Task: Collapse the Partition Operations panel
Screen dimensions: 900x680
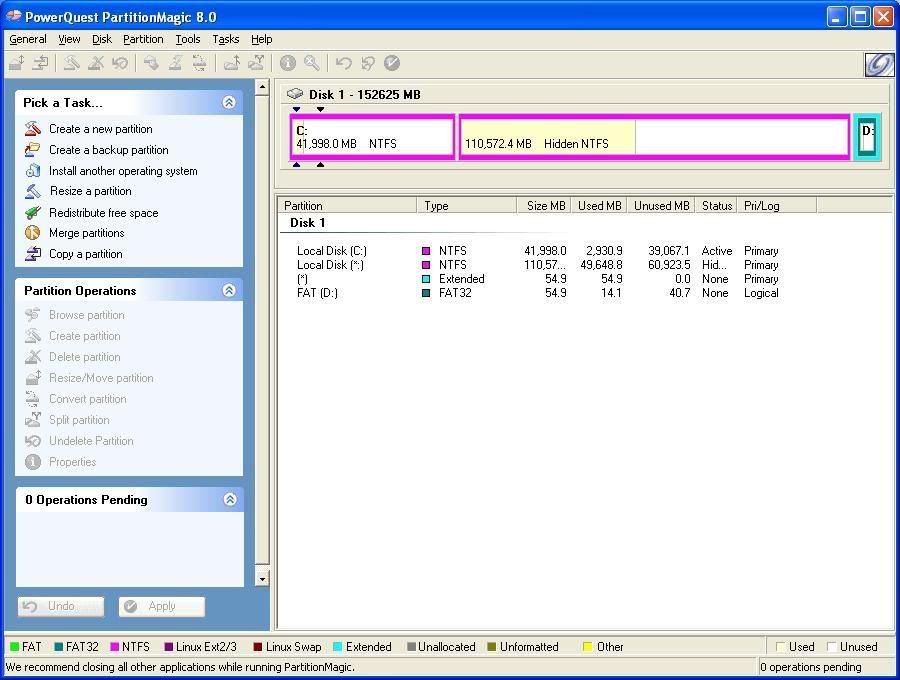Action: point(229,290)
